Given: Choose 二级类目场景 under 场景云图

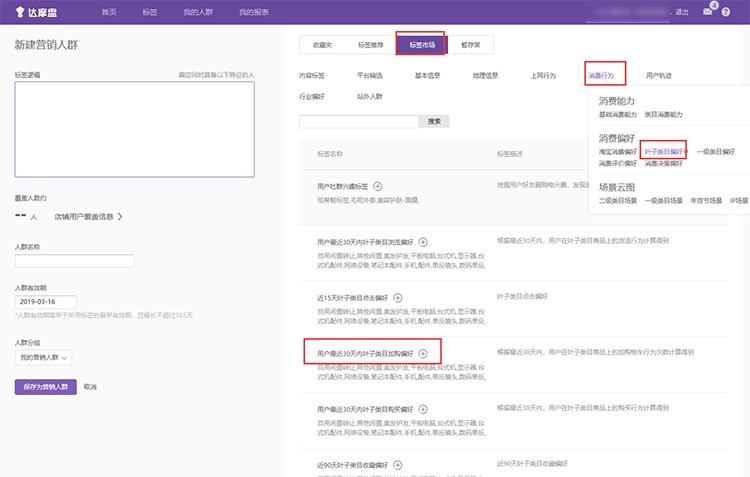Looking at the screenshot, I should pos(618,201).
